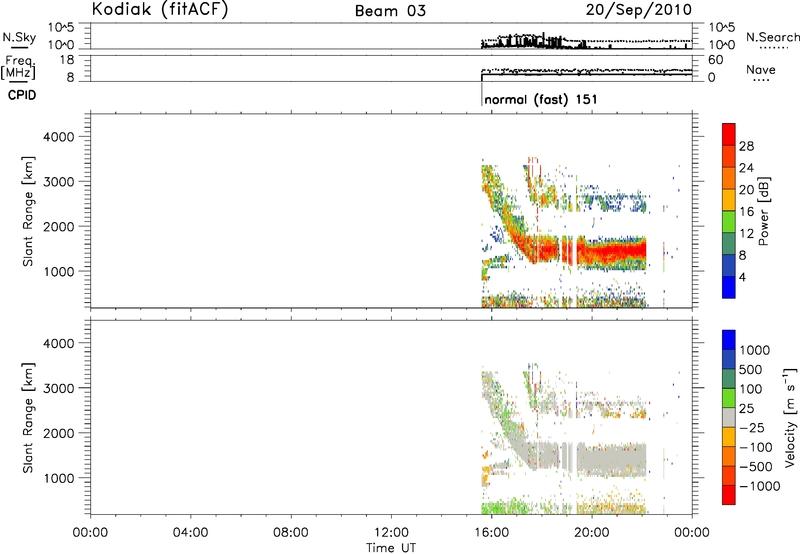Screen dimensions: 800x554
Task: Click the "Nave" legend label
Action: click(760, 69)
